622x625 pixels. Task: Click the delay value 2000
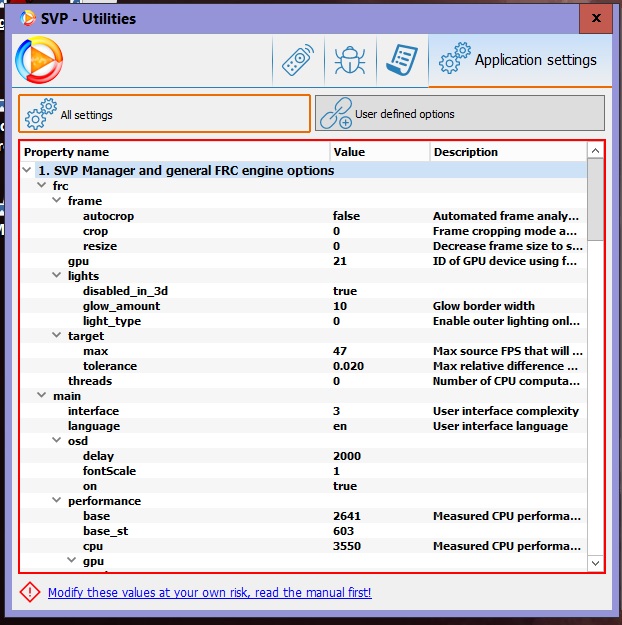click(347, 456)
